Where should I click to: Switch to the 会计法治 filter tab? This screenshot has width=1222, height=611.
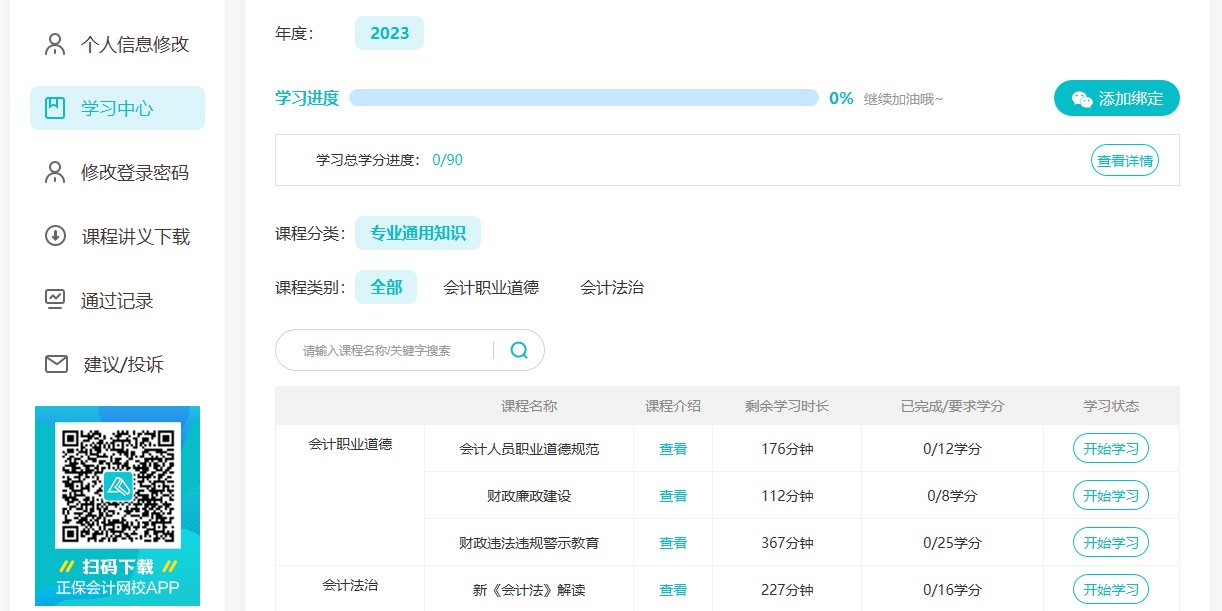[x=611, y=287]
